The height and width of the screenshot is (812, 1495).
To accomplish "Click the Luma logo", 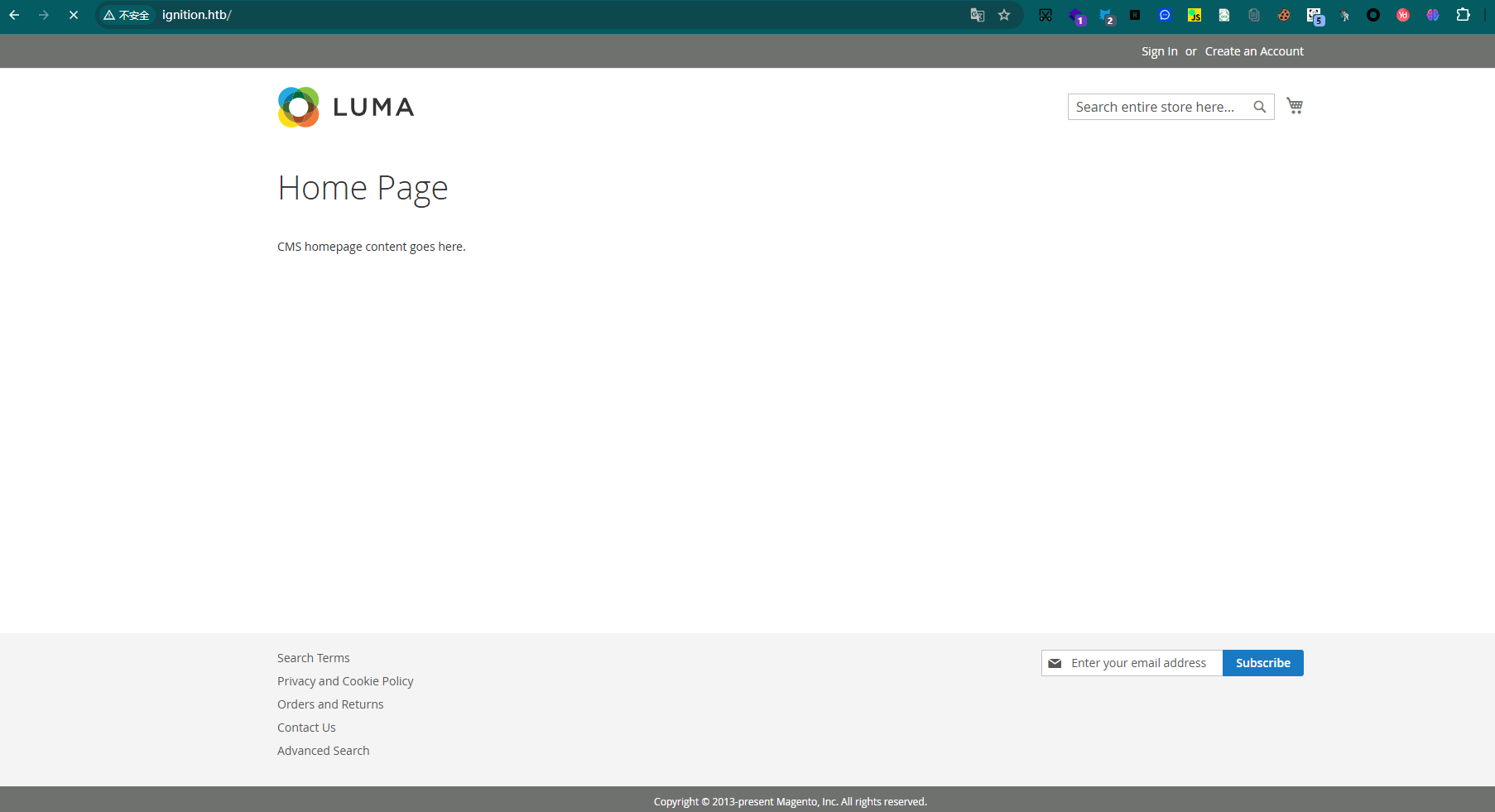I will [346, 107].
